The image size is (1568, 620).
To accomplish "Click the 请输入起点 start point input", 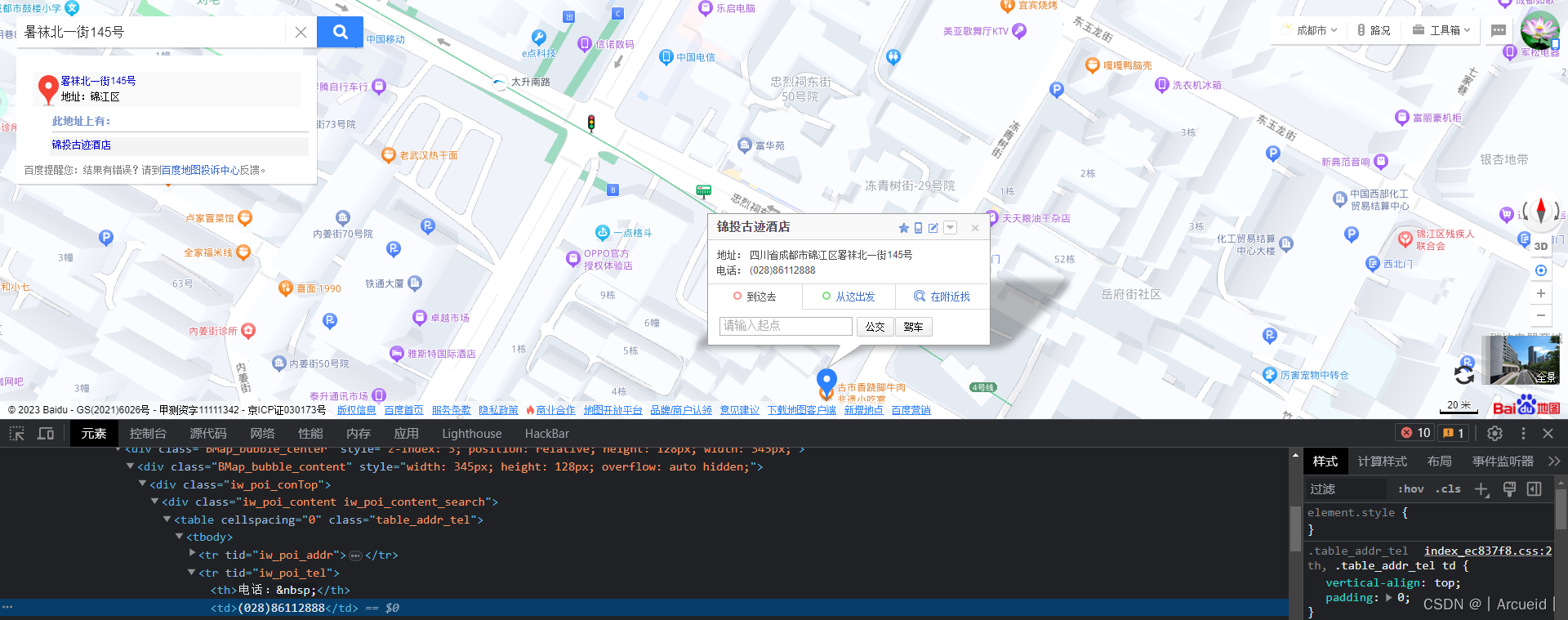I will click(786, 326).
